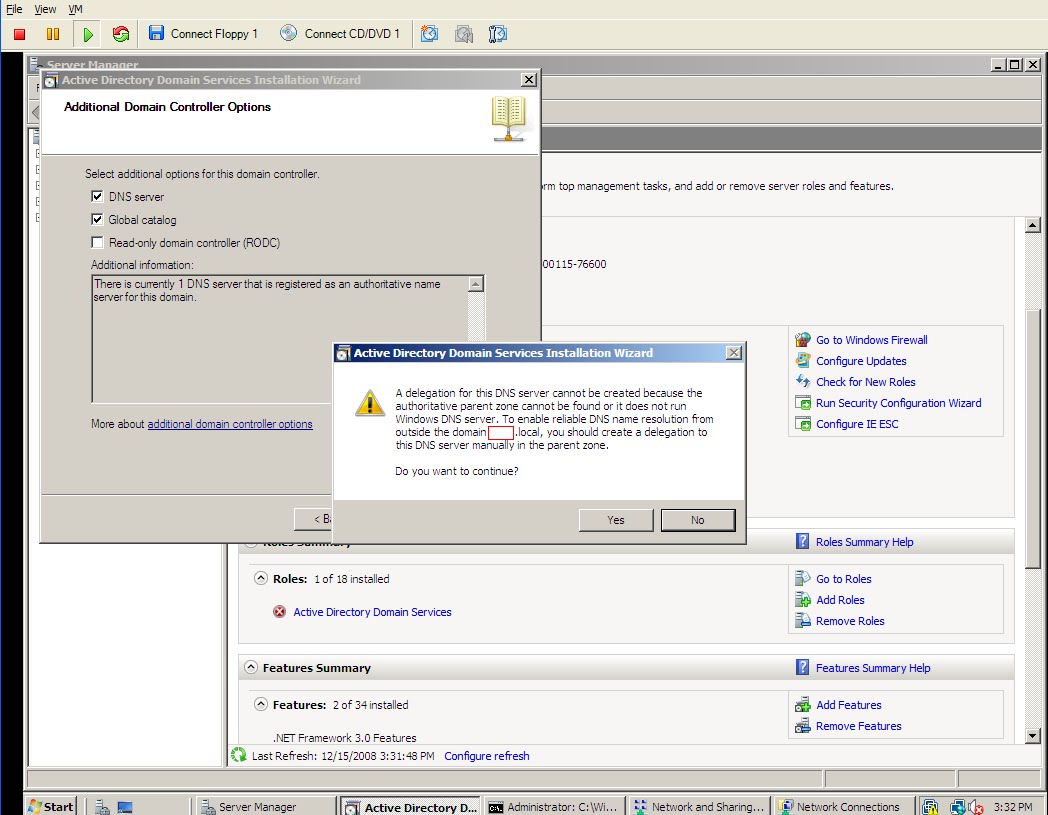Click the Last Refresh green icon
The image size is (1048, 815).
click(239, 755)
